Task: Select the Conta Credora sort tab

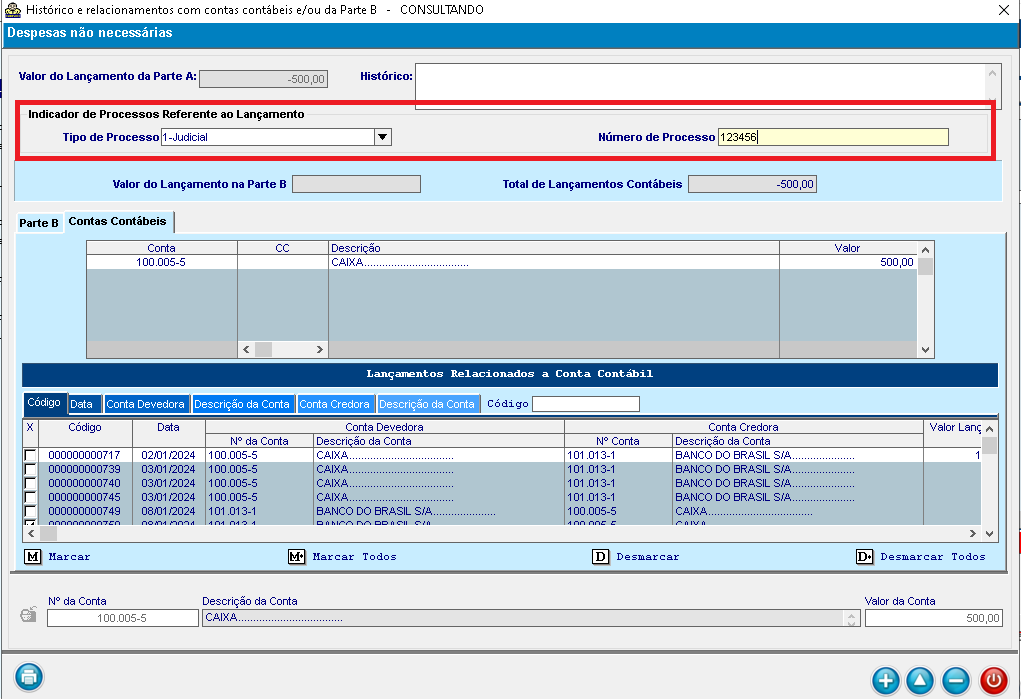Action: pyautogui.click(x=335, y=404)
